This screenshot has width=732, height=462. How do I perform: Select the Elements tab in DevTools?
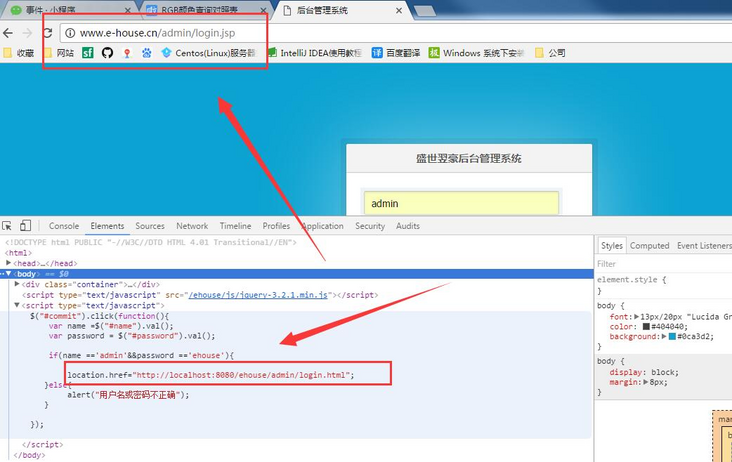tap(107, 226)
